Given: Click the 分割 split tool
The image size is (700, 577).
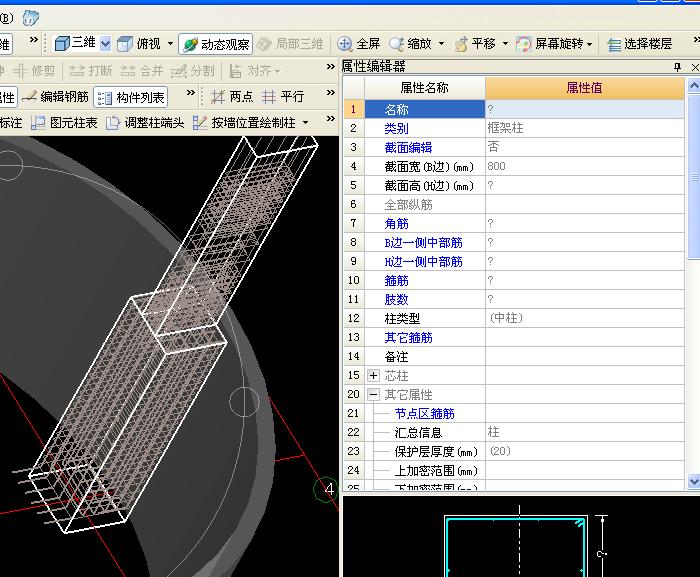Looking at the screenshot, I should pos(193,71).
